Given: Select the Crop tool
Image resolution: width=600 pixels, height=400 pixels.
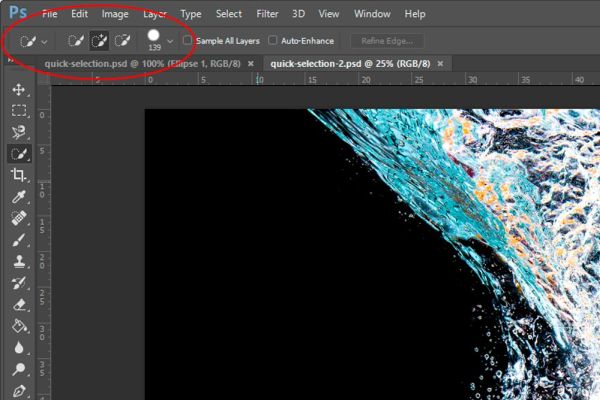Looking at the screenshot, I should point(18,175).
